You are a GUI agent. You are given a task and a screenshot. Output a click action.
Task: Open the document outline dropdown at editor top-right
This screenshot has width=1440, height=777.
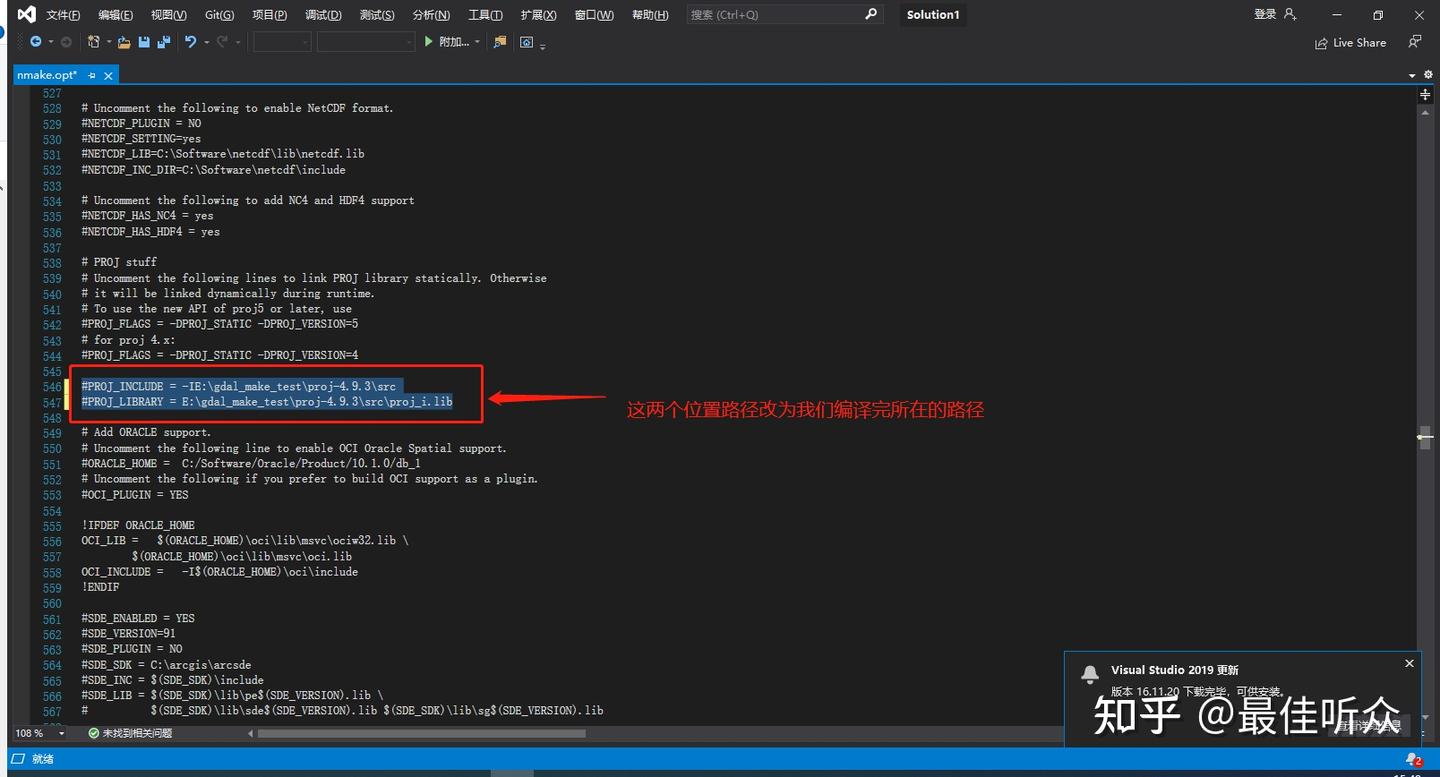1412,75
